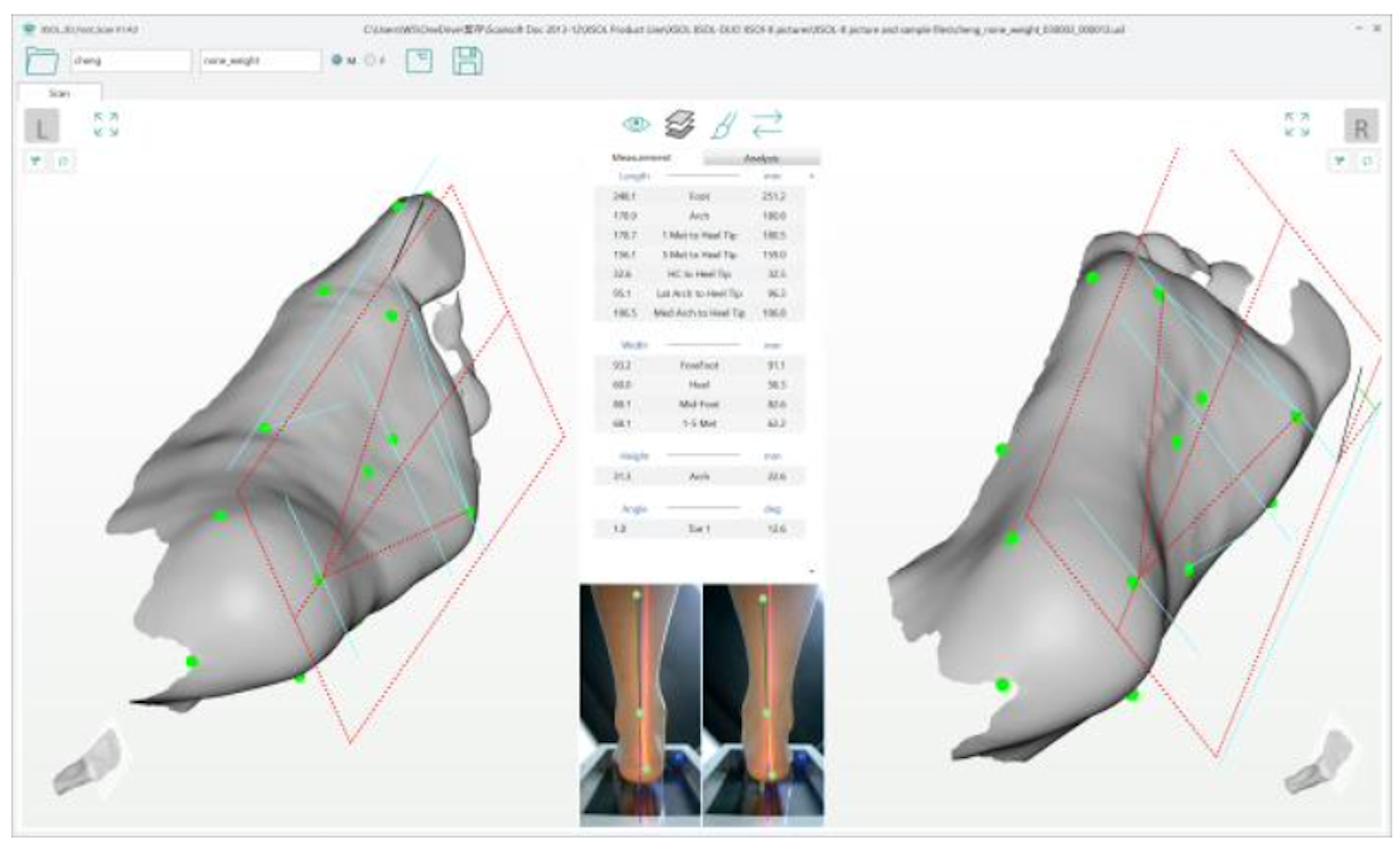Select the M gender radio button

pyautogui.click(x=337, y=61)
